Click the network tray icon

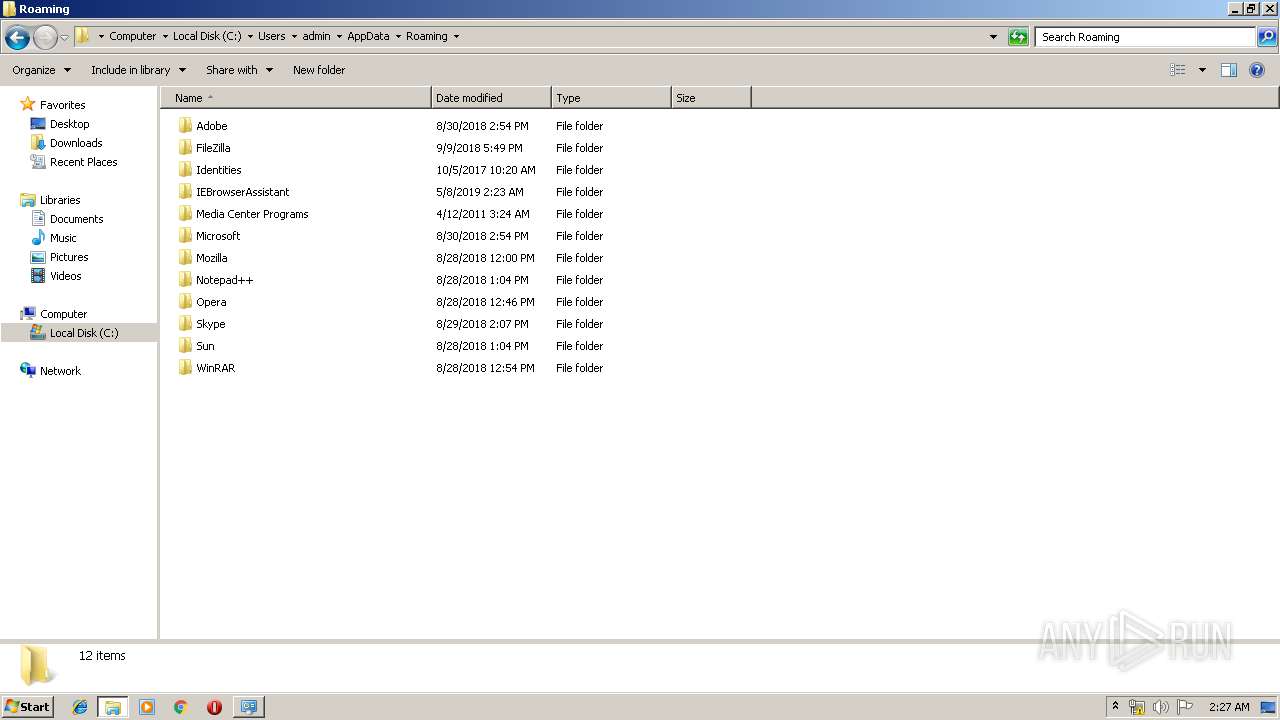click(1137, 707)
